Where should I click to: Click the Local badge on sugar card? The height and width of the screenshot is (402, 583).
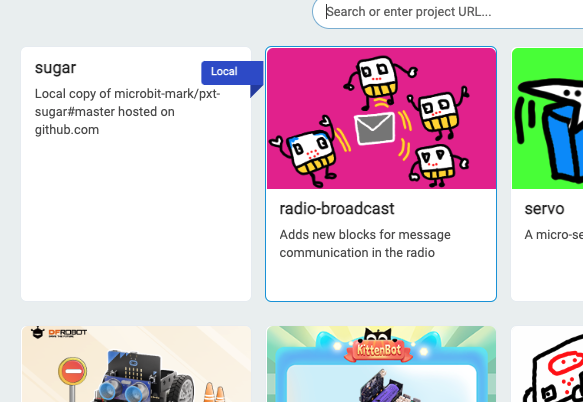(x=232, y=72)
